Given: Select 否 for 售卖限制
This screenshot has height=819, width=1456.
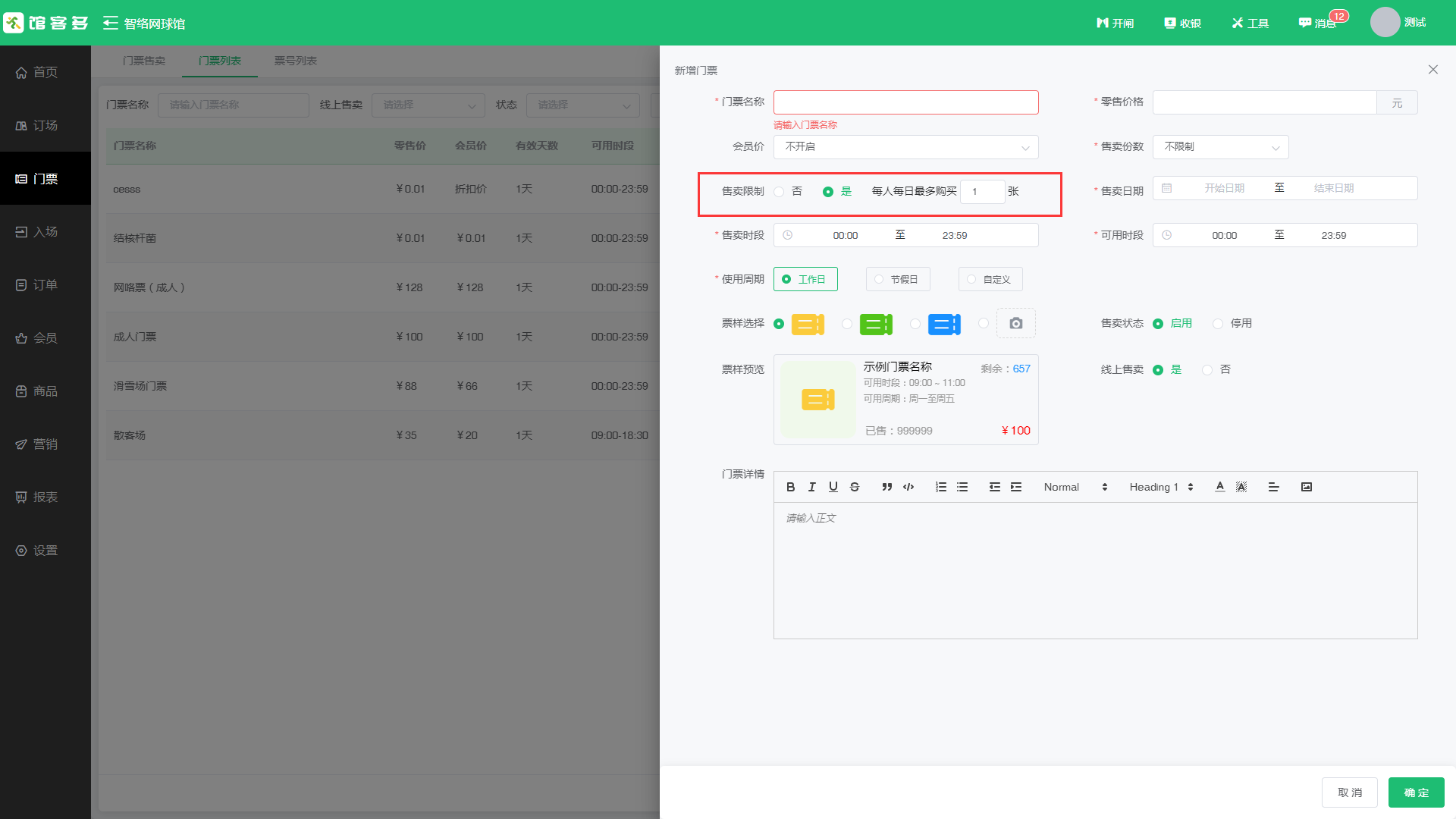Looking at the screenshot, I should point(780,192).
